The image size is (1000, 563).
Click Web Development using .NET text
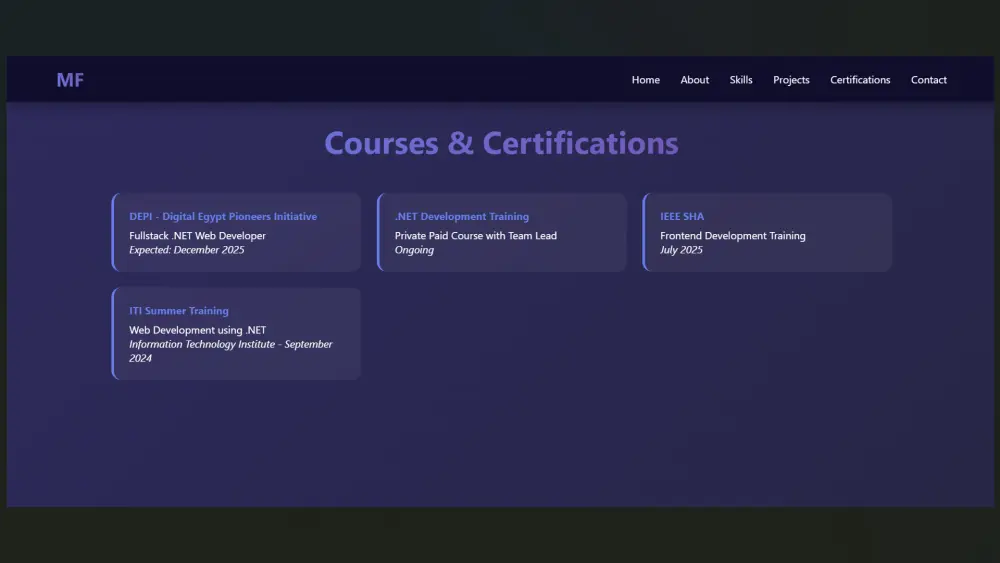(197, 330)
